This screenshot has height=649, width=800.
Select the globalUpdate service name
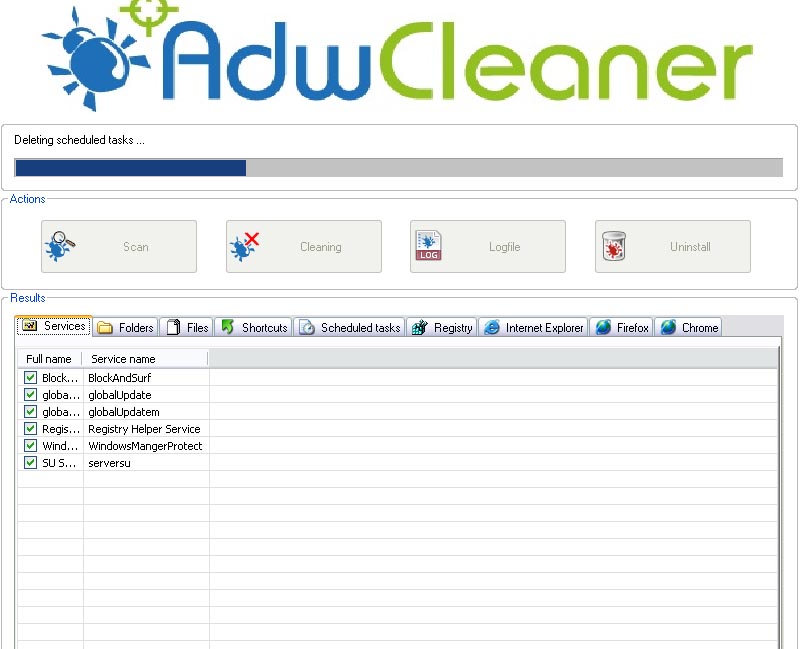click(x=119, y=395)
